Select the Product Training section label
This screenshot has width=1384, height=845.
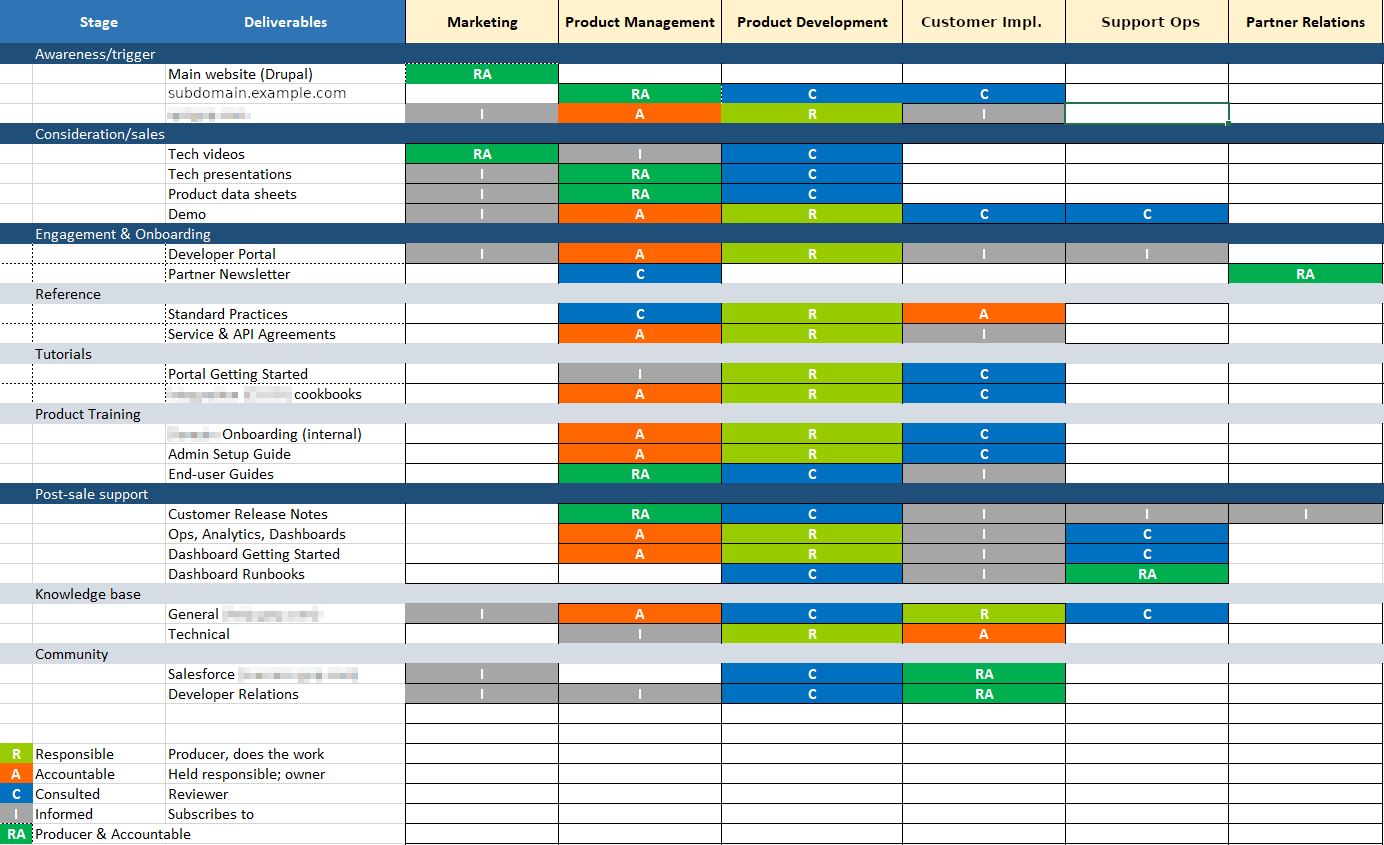88,414
